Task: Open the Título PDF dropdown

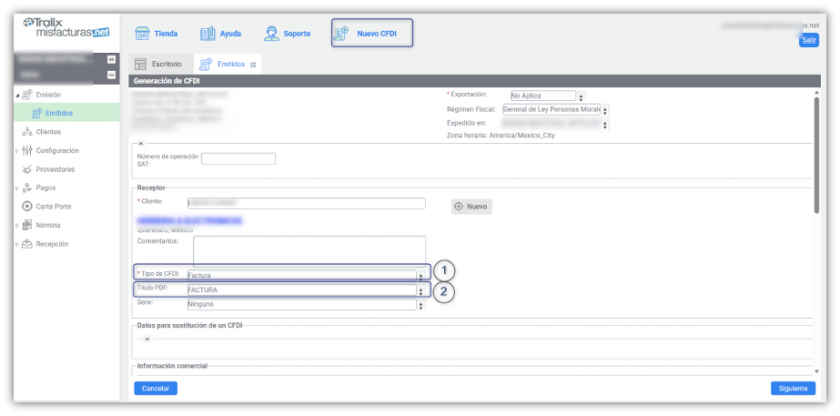Action: point(301,290)
